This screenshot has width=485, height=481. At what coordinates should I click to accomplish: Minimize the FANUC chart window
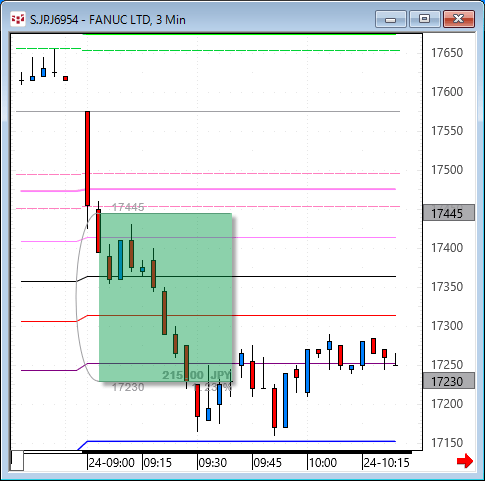coord(390,19)
